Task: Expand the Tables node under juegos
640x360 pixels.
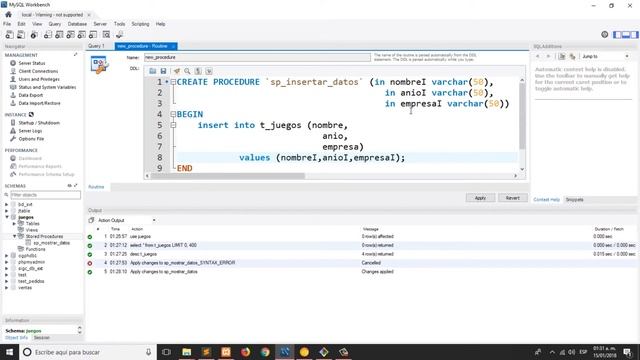Action: pos(14,224)
